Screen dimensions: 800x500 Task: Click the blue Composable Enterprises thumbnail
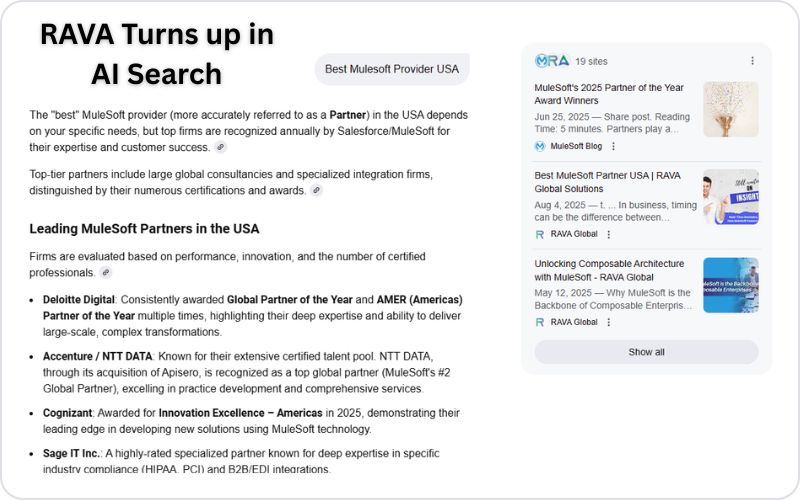click(x=730, y=285)
